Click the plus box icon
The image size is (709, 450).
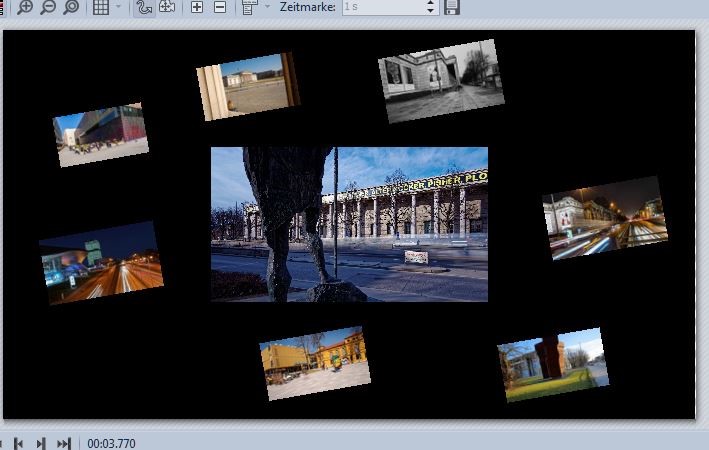(197, 7)
